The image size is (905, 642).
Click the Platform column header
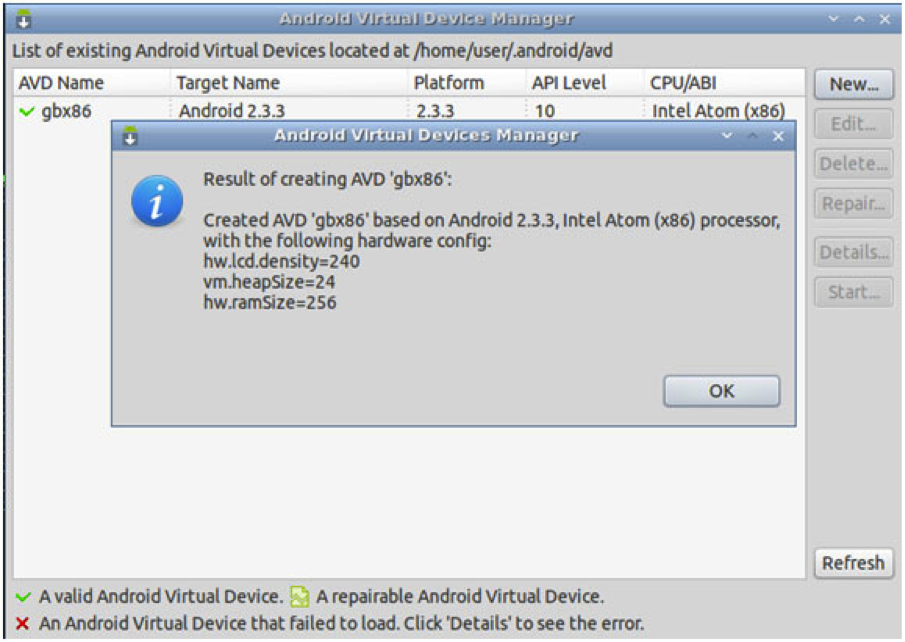[449, 83]
